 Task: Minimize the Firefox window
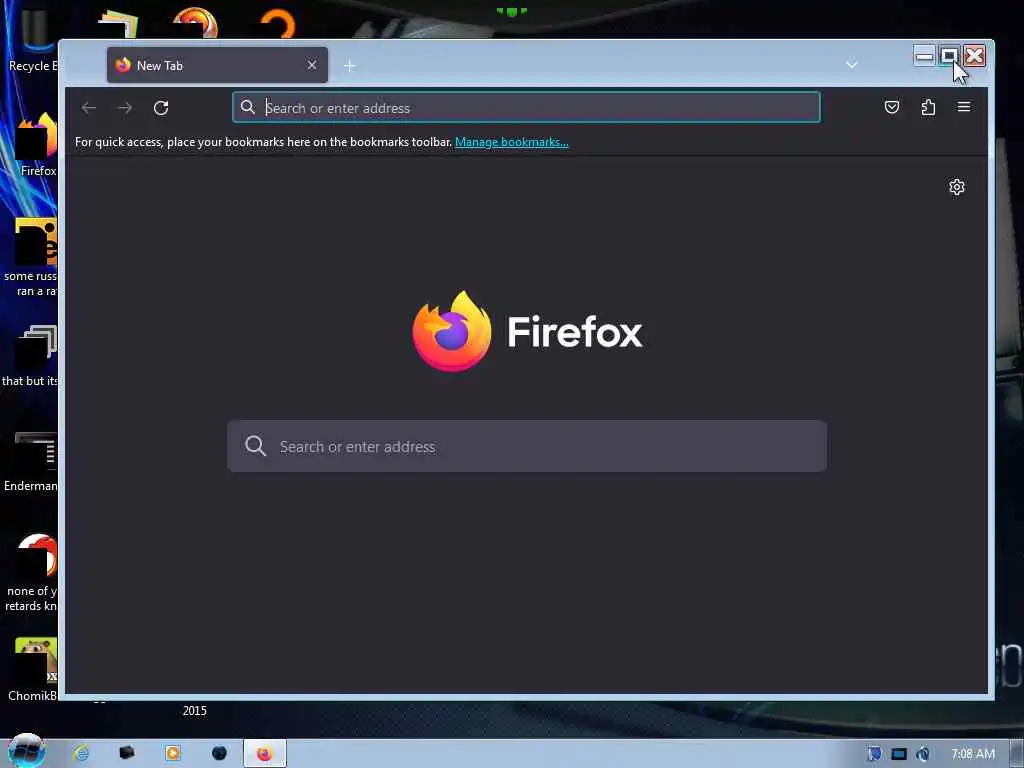(x=925, y=56)
